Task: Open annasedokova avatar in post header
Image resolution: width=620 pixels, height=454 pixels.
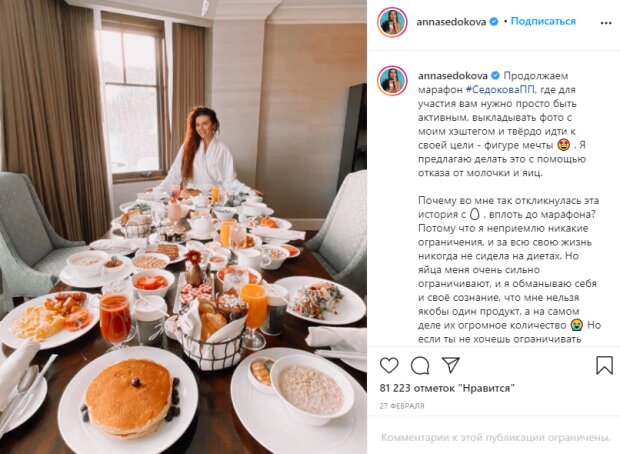Action: pos(392,22)
